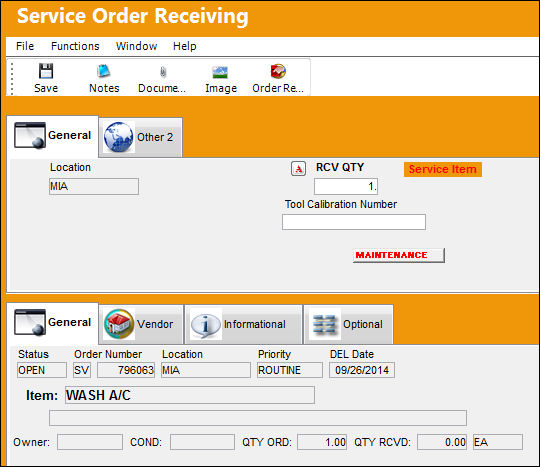The height and width of the screenshot is (467, 540).
Task: Click the toolbar drag handle dots
Action: coord(12,79)
